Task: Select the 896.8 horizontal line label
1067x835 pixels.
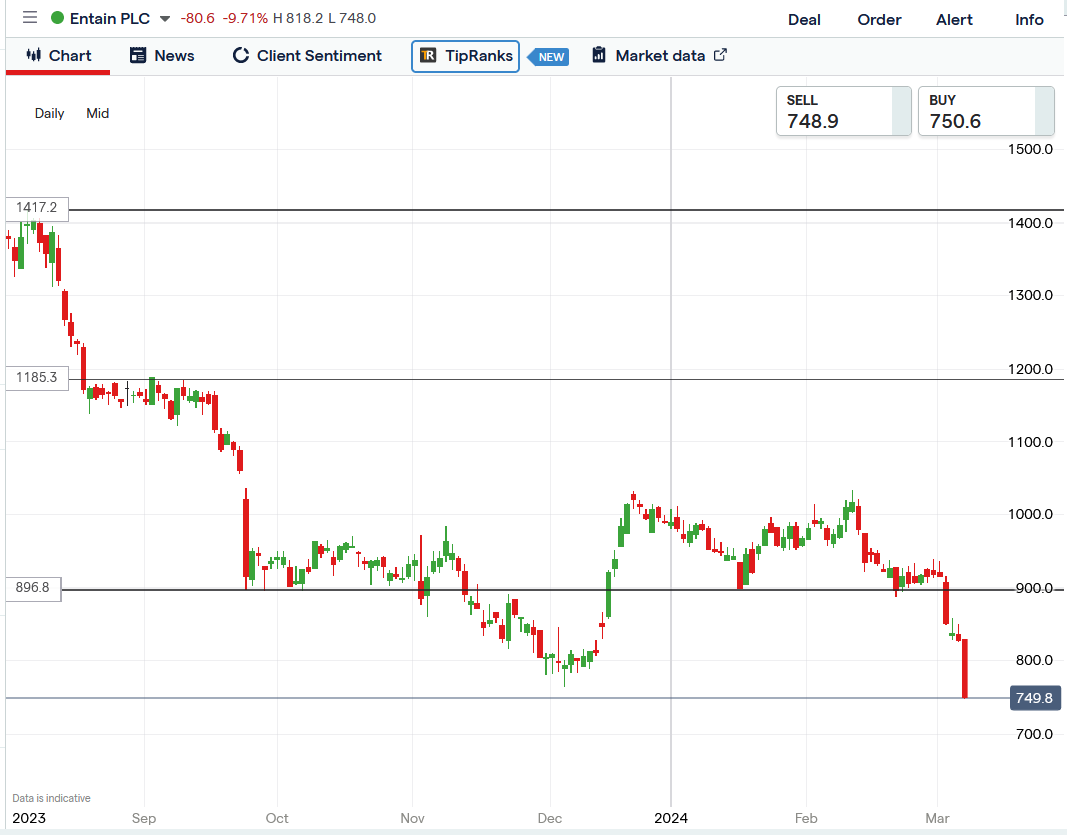Action: (33, 587)
